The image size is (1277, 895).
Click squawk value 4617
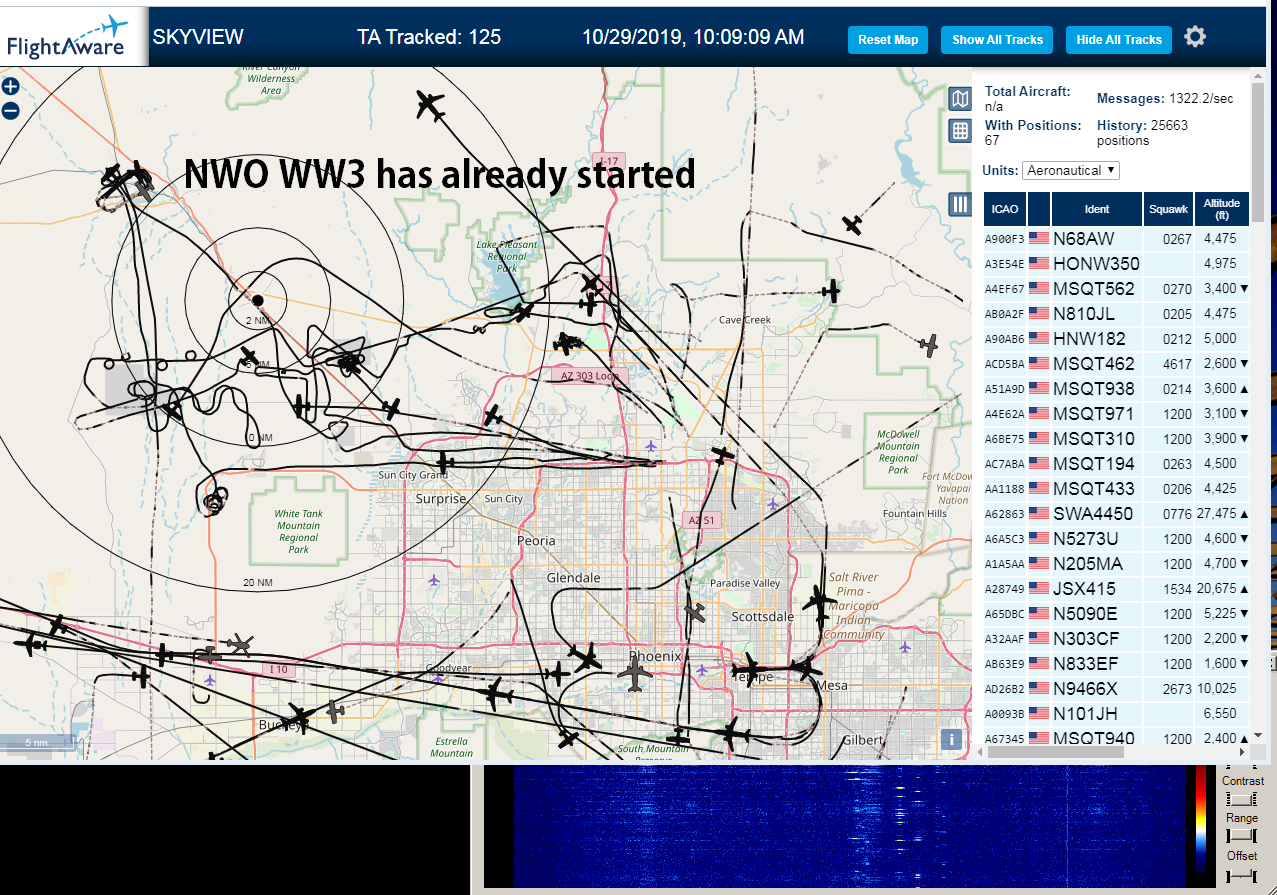point(1177,364)
